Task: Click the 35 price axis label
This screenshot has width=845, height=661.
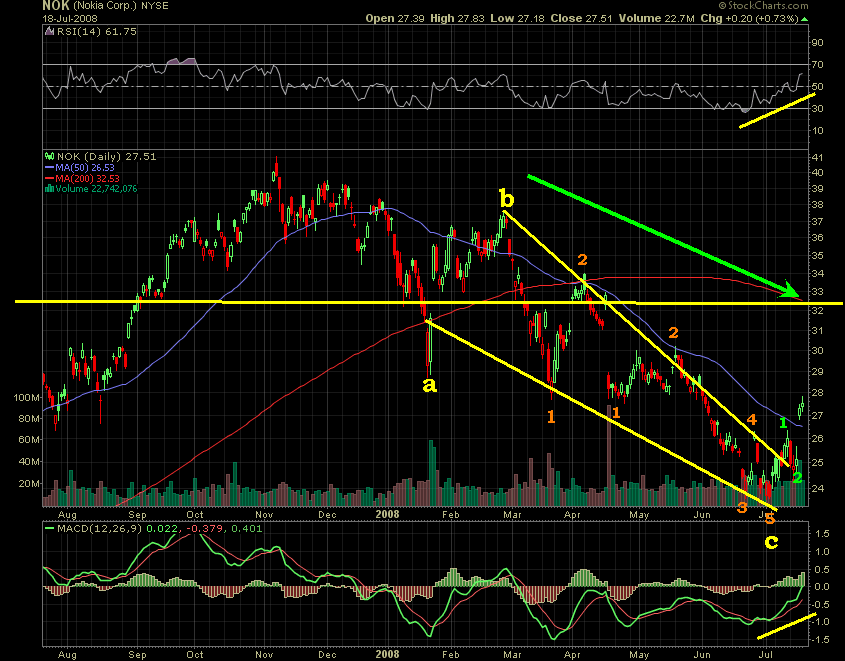Action: click(x=817, y=255)
